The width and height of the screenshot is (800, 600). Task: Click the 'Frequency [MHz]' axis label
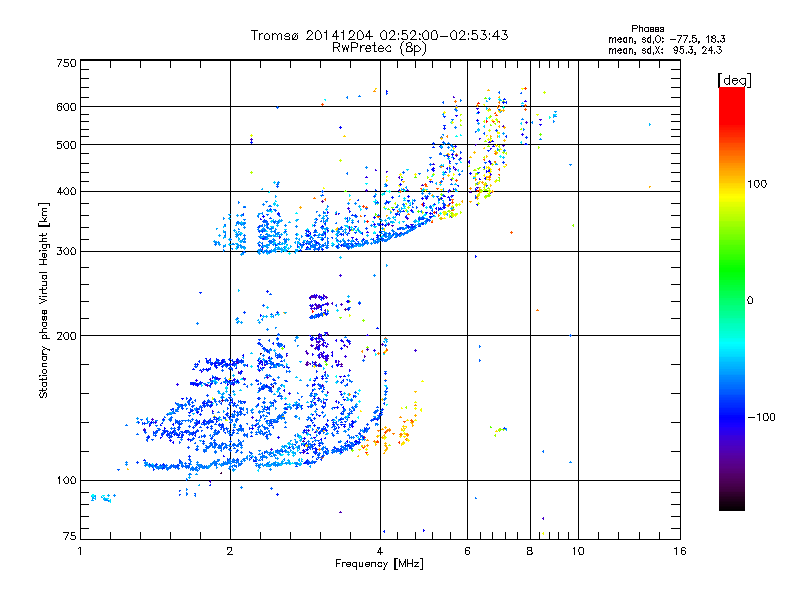[x=379, y=564]
